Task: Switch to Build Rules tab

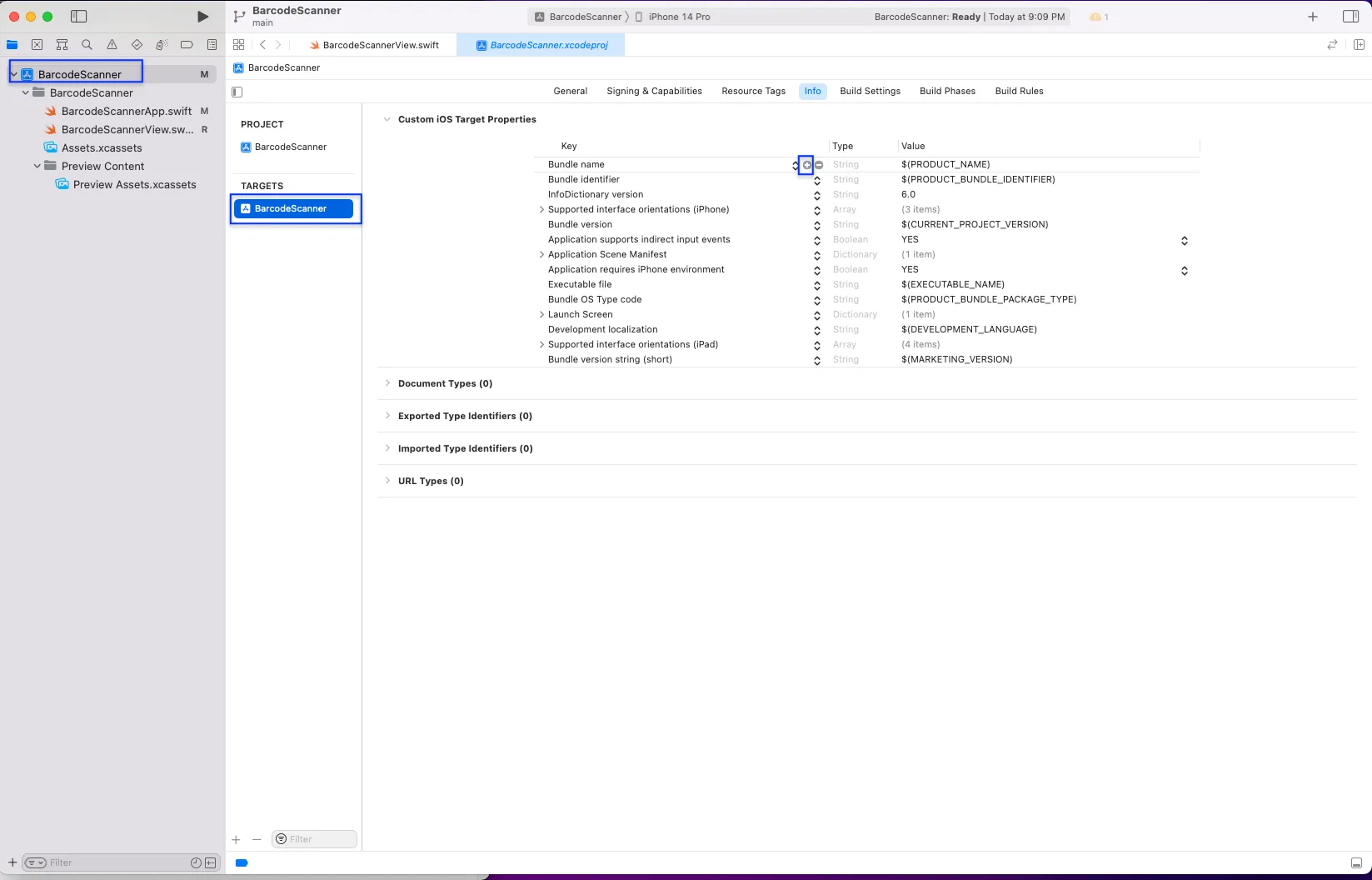Action: (x=1019, y=92)
